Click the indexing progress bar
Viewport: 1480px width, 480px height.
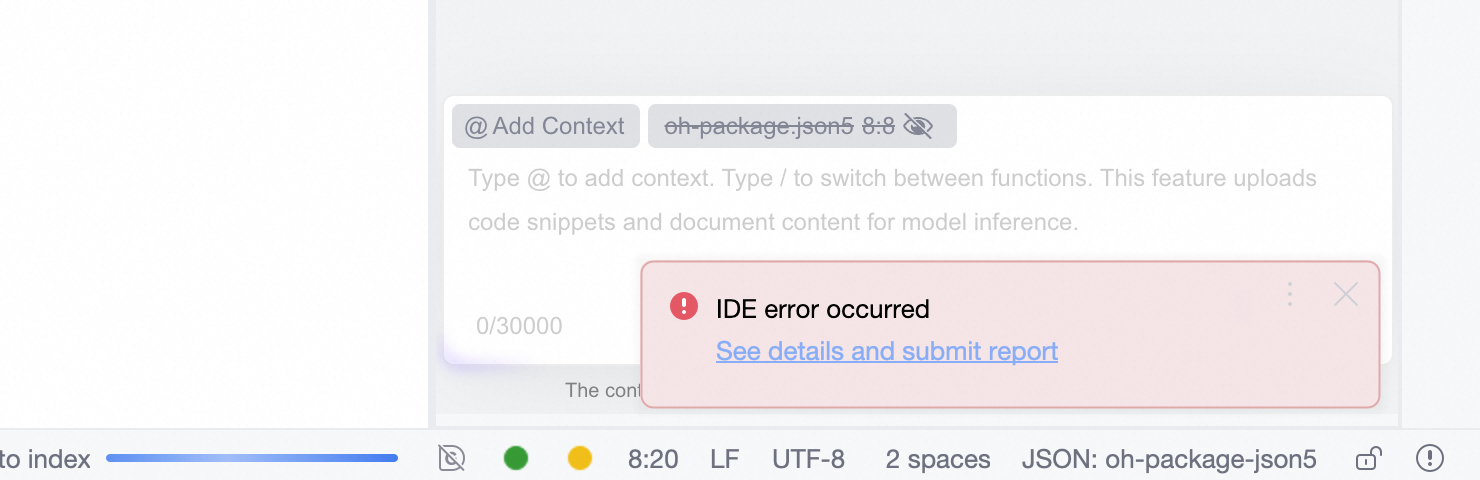coord(252,458)
